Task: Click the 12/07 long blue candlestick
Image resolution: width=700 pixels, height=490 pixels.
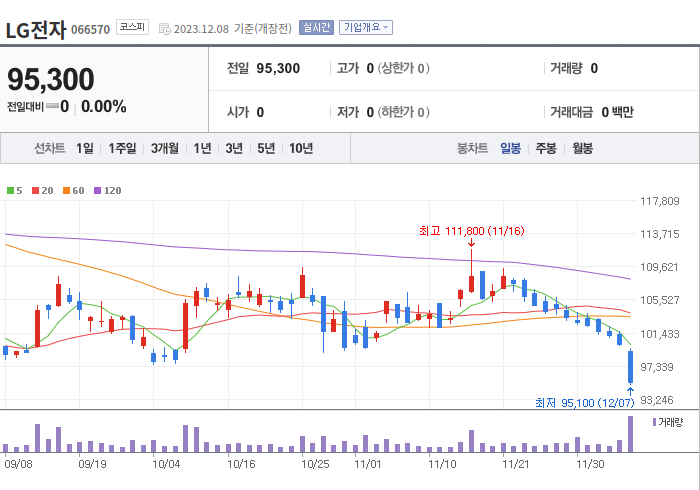Action: coord(630,367)
